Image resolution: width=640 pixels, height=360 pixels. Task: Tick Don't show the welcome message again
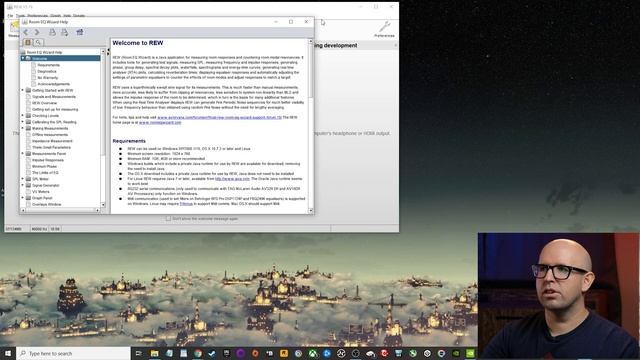tap(168, 219)
